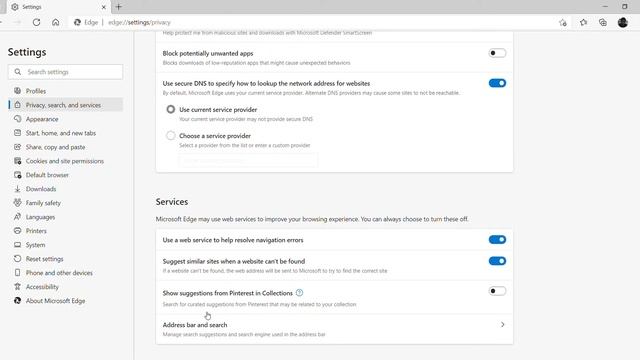Image resolution: width=640 pixels, height=360 pixels.
Task: Open the profile avatar icon
Action: 622,22
